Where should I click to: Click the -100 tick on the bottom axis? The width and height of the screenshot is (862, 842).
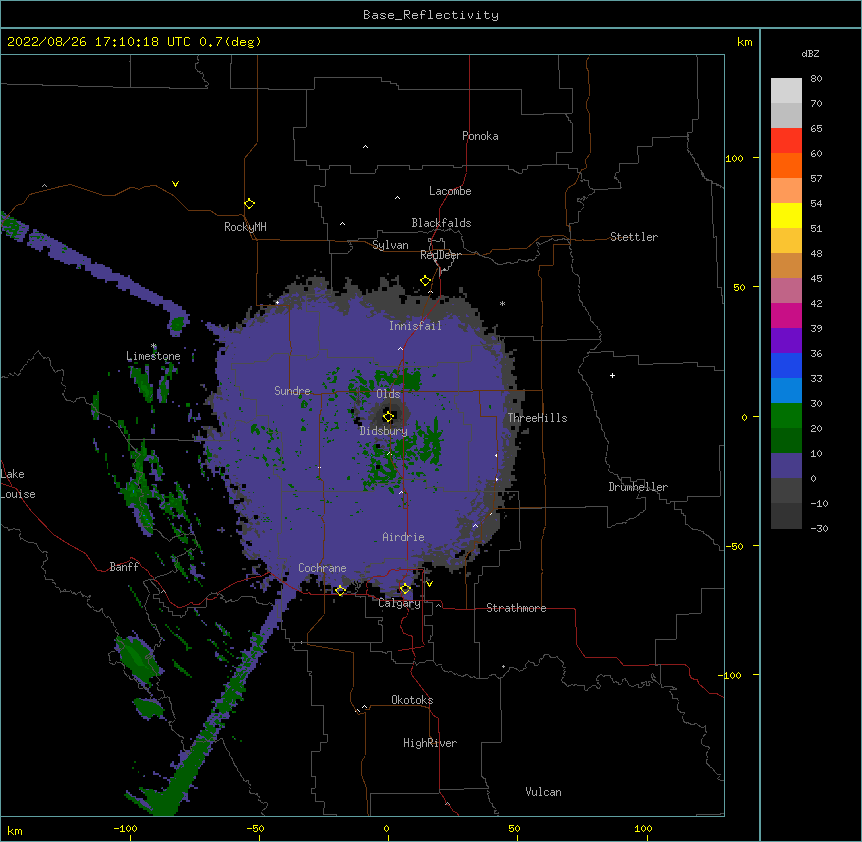(x=125, y=828)
